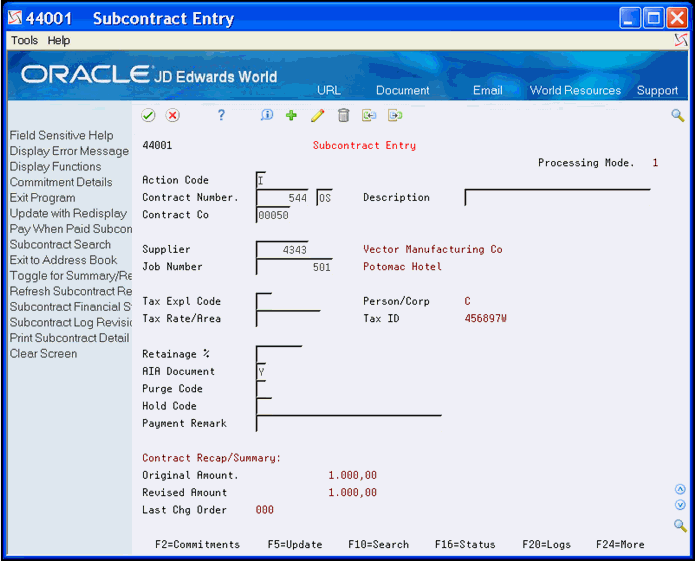
Task: Click the Retainage % field
Action: [279, 354]
